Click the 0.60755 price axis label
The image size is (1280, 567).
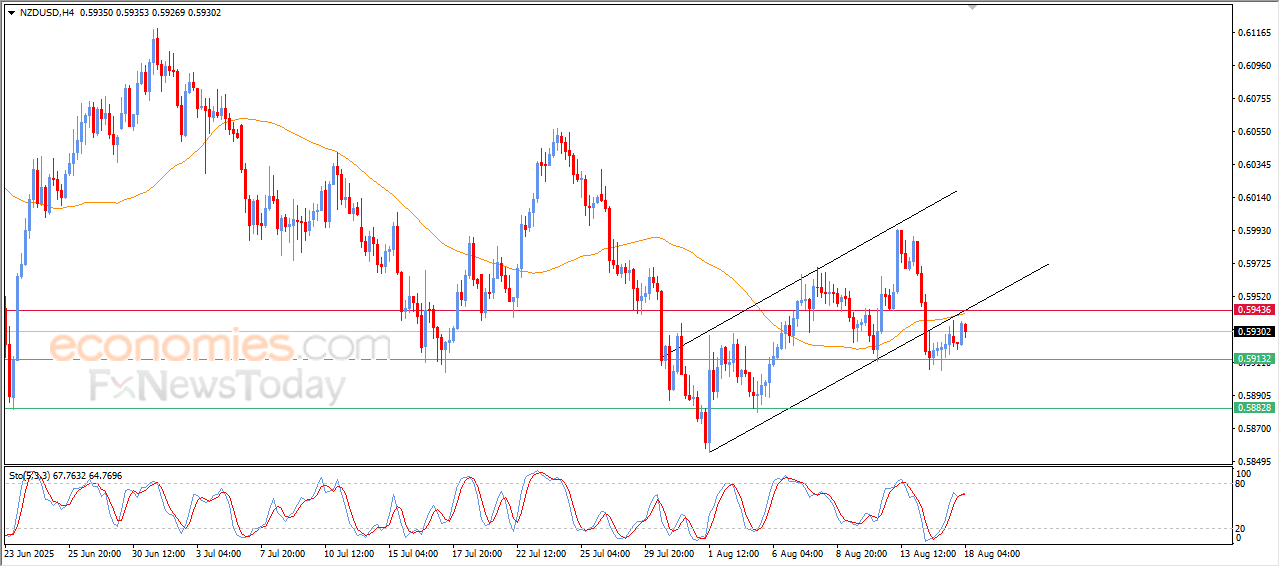[1253, 99]
